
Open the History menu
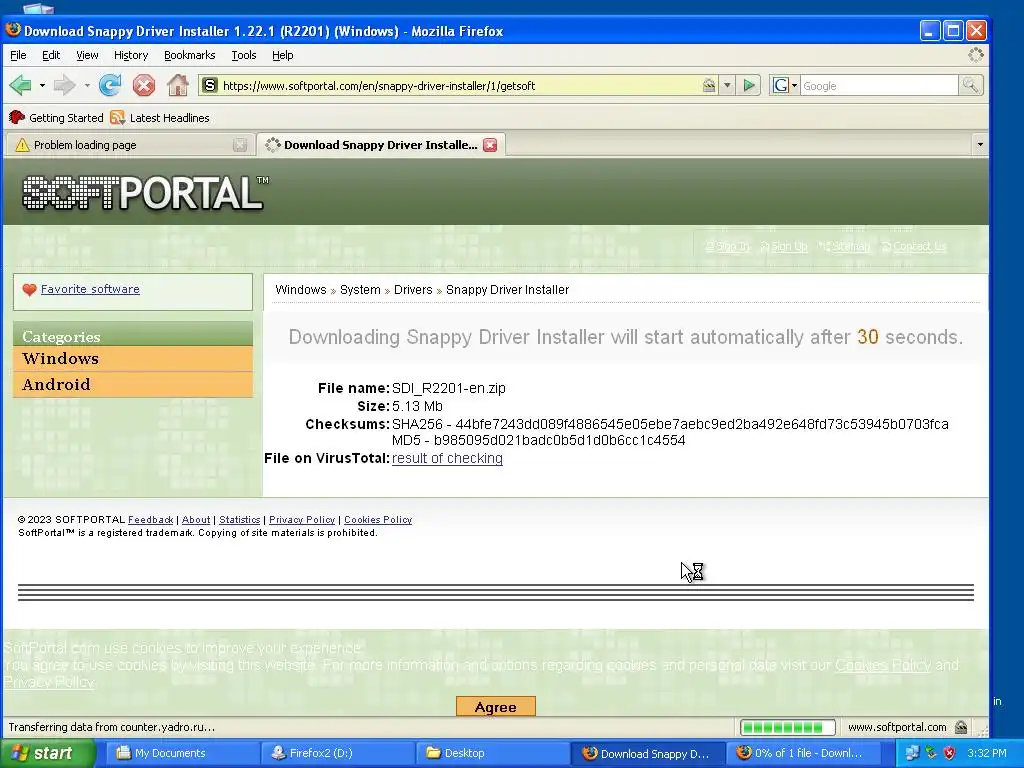tap(131, 55)
